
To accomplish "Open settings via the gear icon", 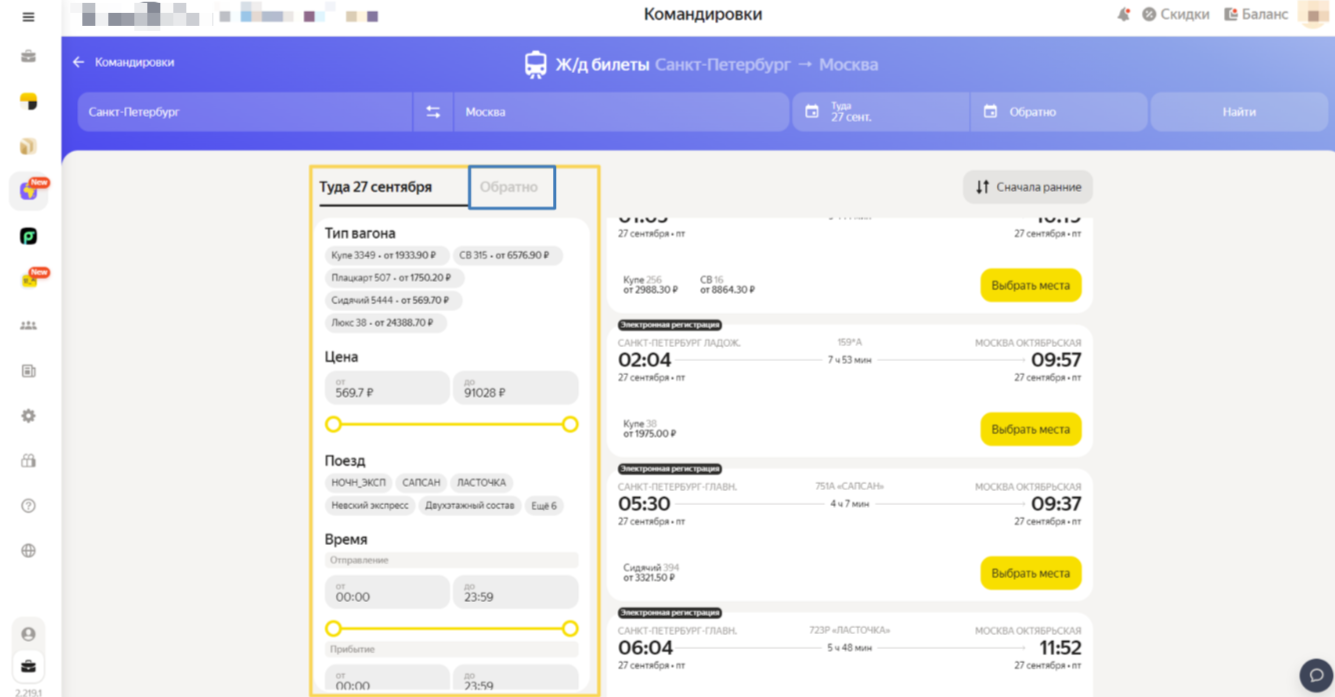I will (x=28, y=416).
